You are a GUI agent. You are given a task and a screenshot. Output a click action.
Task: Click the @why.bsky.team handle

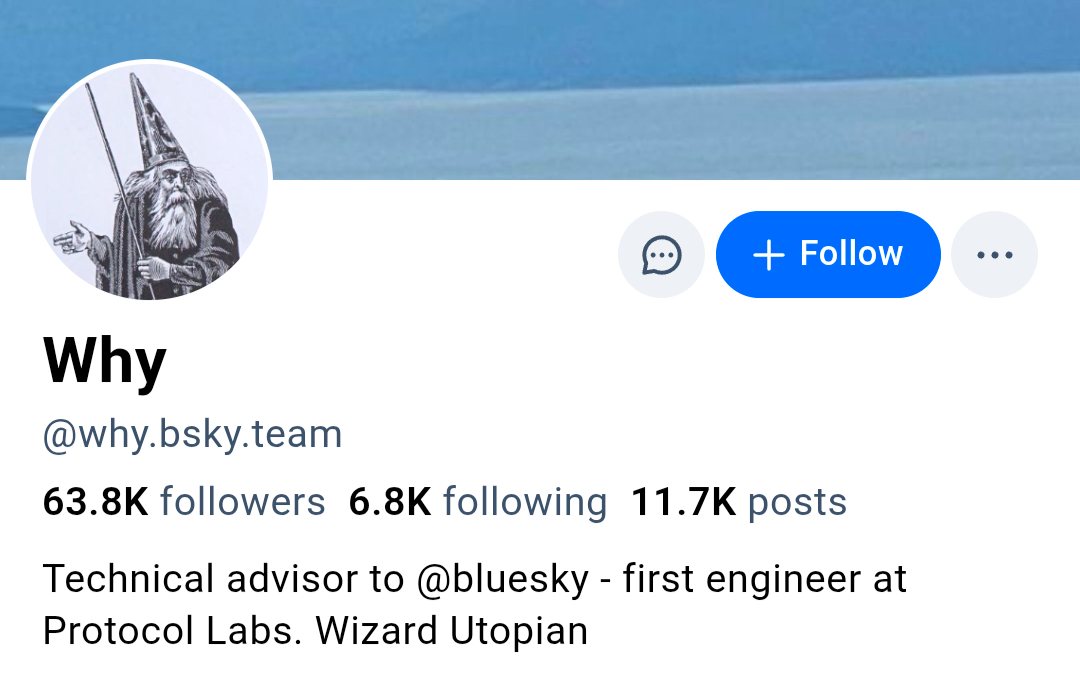coord(192,435)
